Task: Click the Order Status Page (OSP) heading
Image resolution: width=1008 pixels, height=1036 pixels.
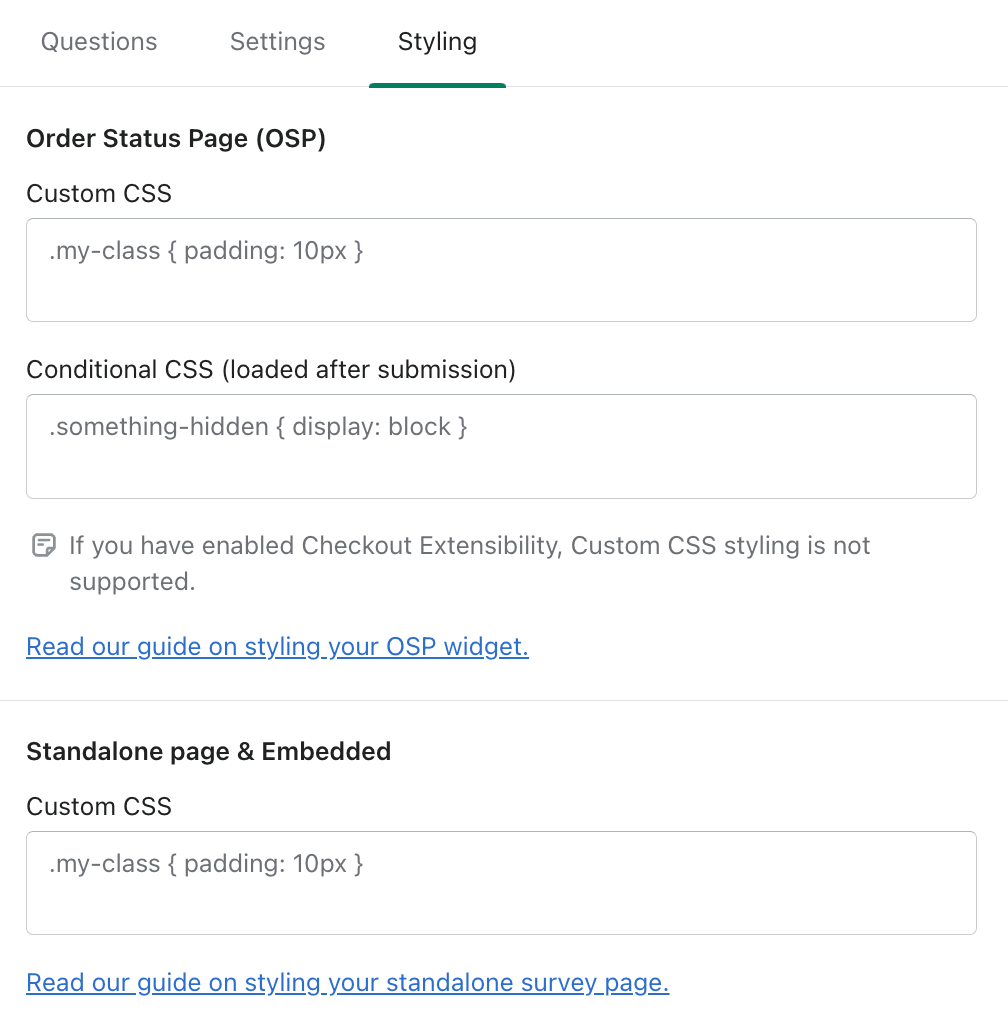Action: [x=176, y=139]
